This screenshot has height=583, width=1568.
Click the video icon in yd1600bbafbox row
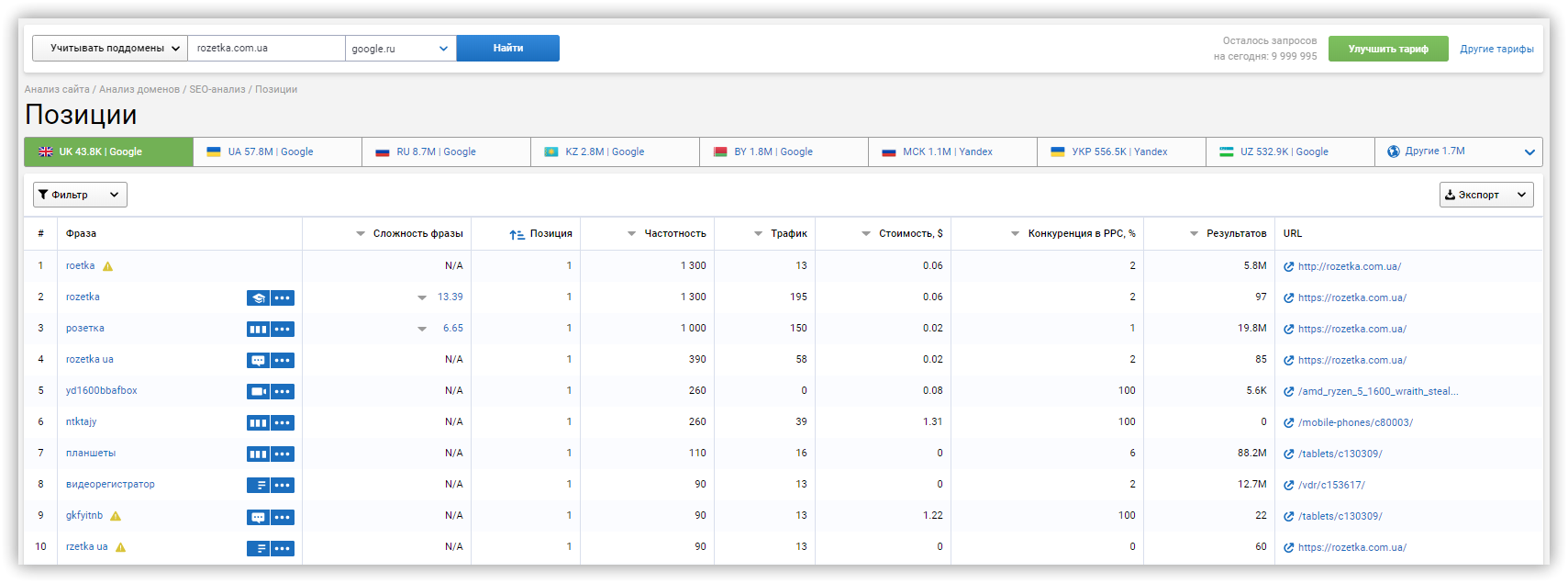tap(258, 391)
